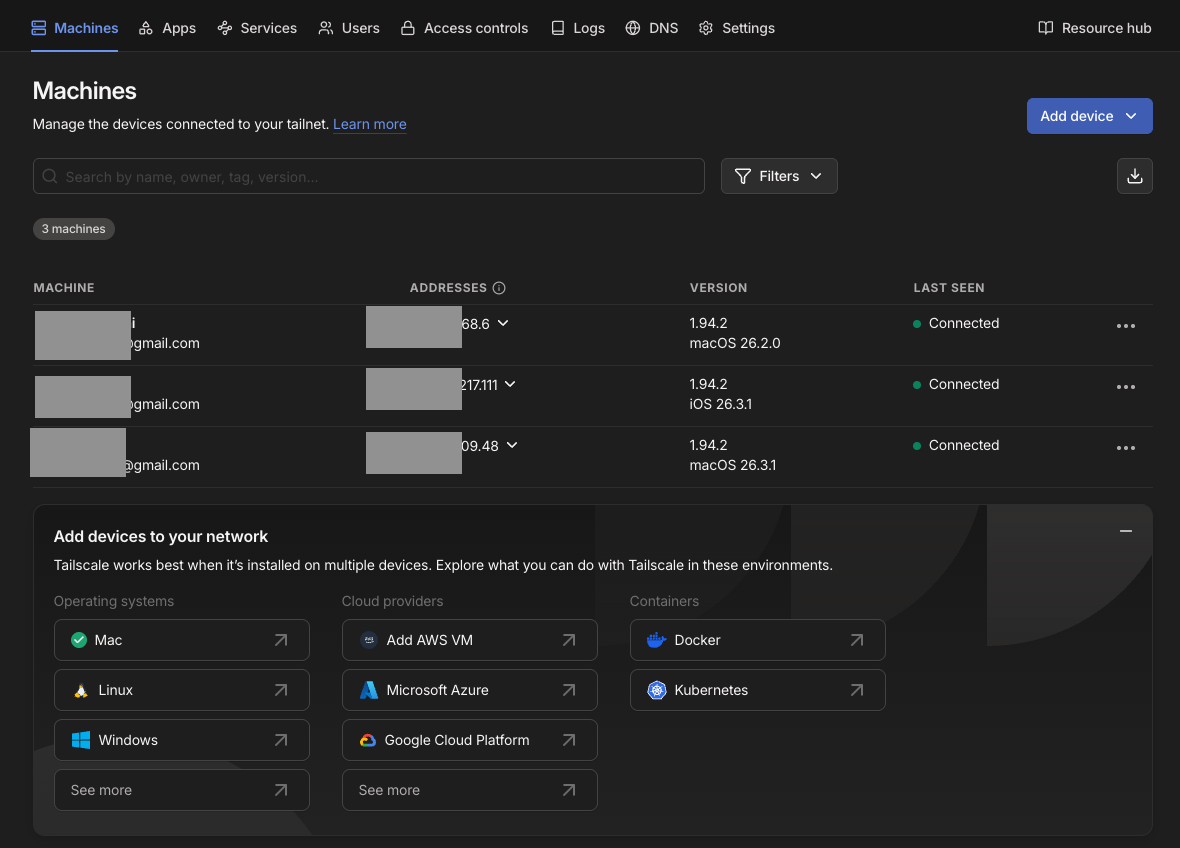Click the iOS 26.3.1 version text

[721, 404]
